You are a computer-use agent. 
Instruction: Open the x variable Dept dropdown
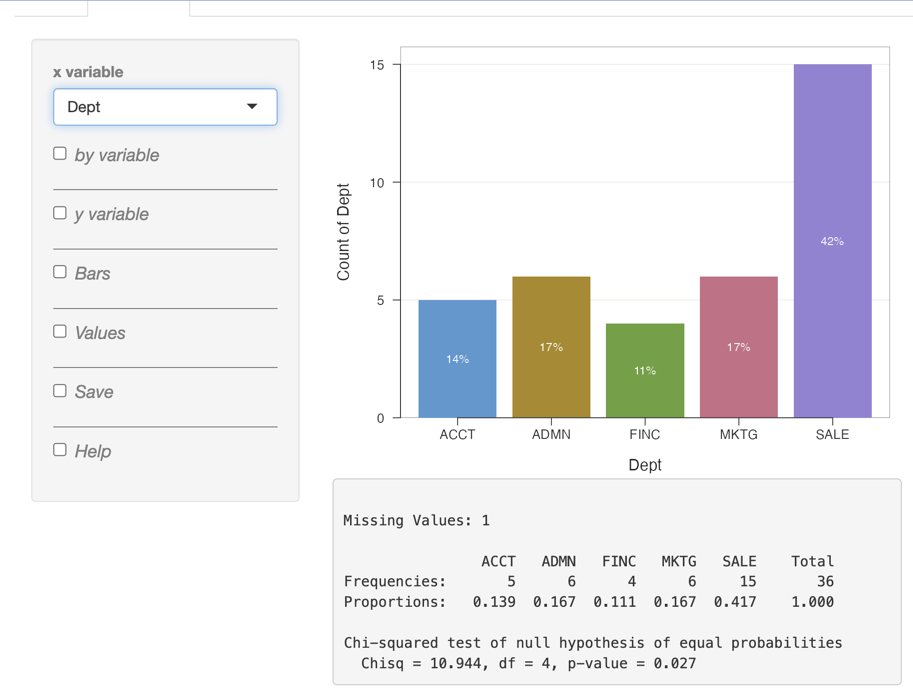(150, 107)
